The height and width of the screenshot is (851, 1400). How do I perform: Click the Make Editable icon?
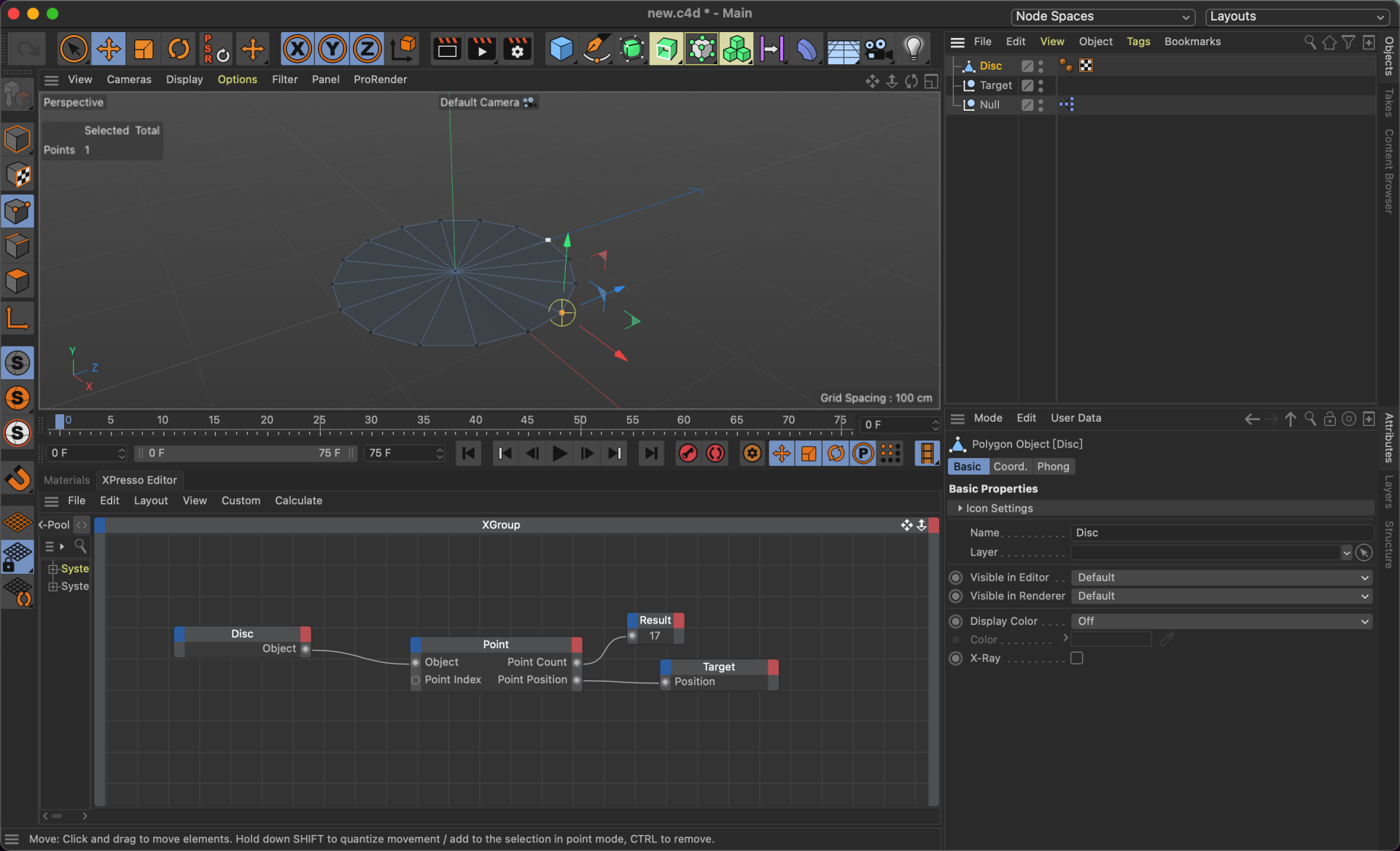point(17,95)
